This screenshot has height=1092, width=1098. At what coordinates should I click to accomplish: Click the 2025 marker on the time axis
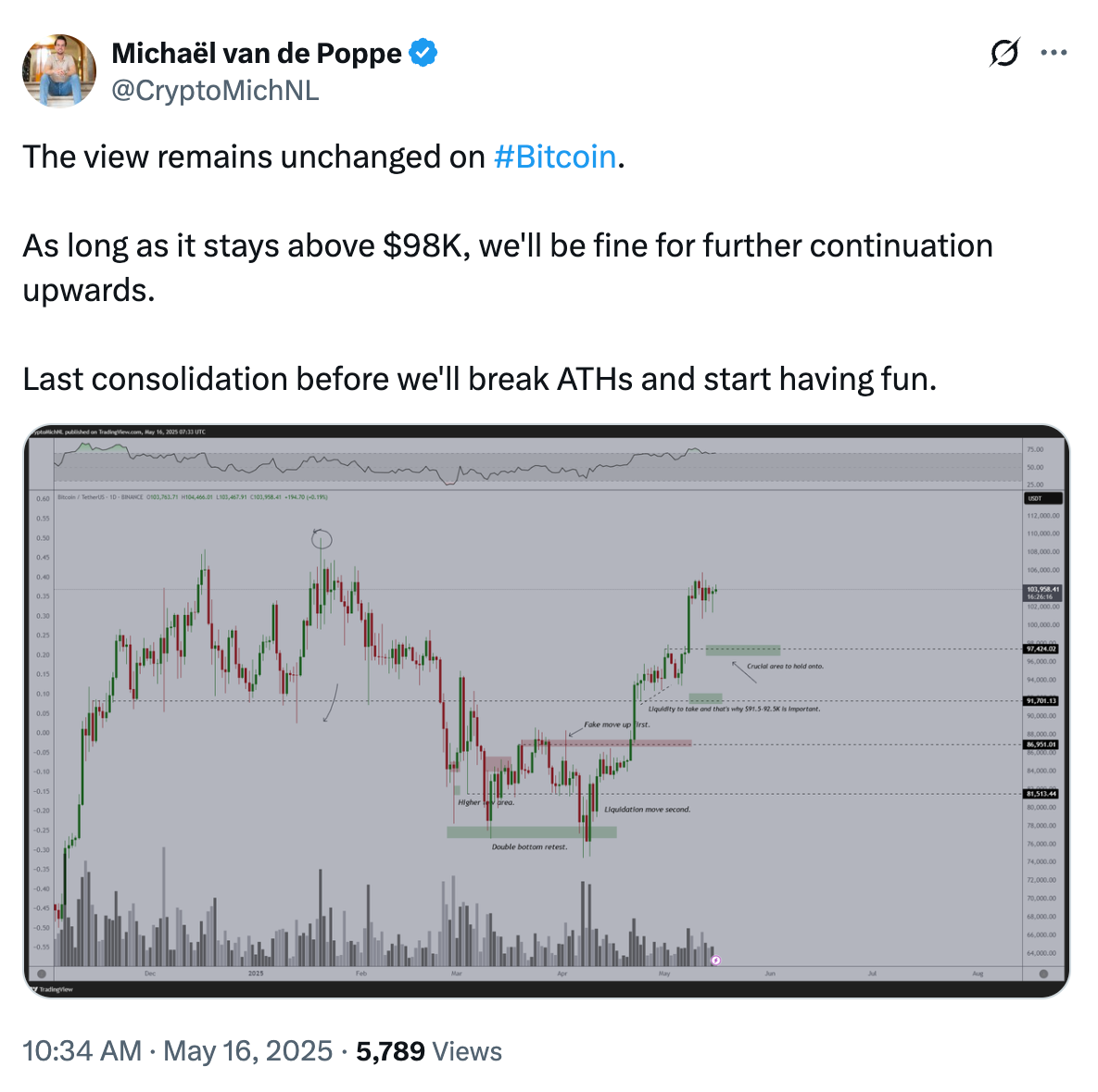(x=257, y=973)
